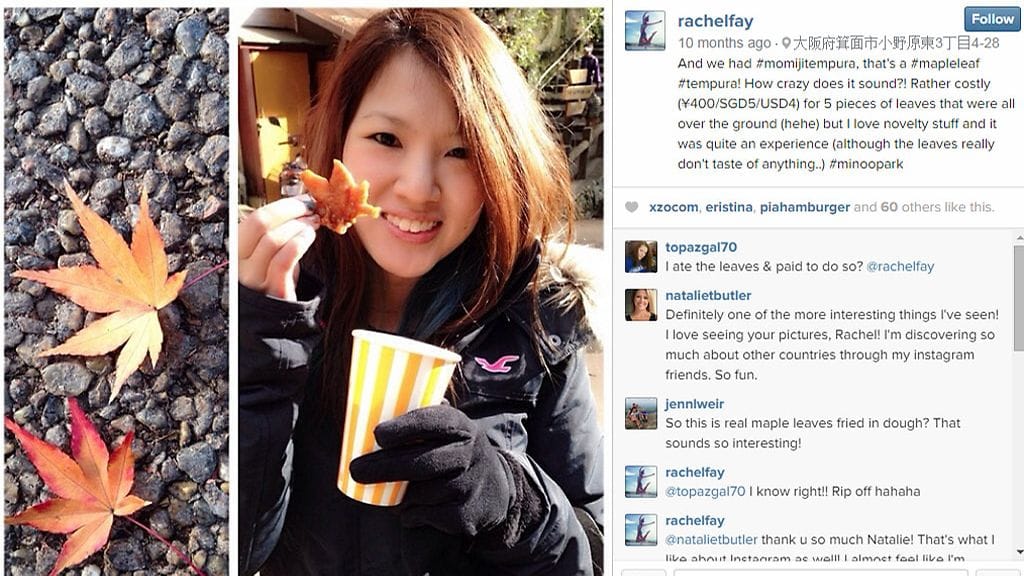Viewport: 1024px width, 576px height.
Task: Click topazgal70's avatar thumbnail
Action: click(641, 256)
